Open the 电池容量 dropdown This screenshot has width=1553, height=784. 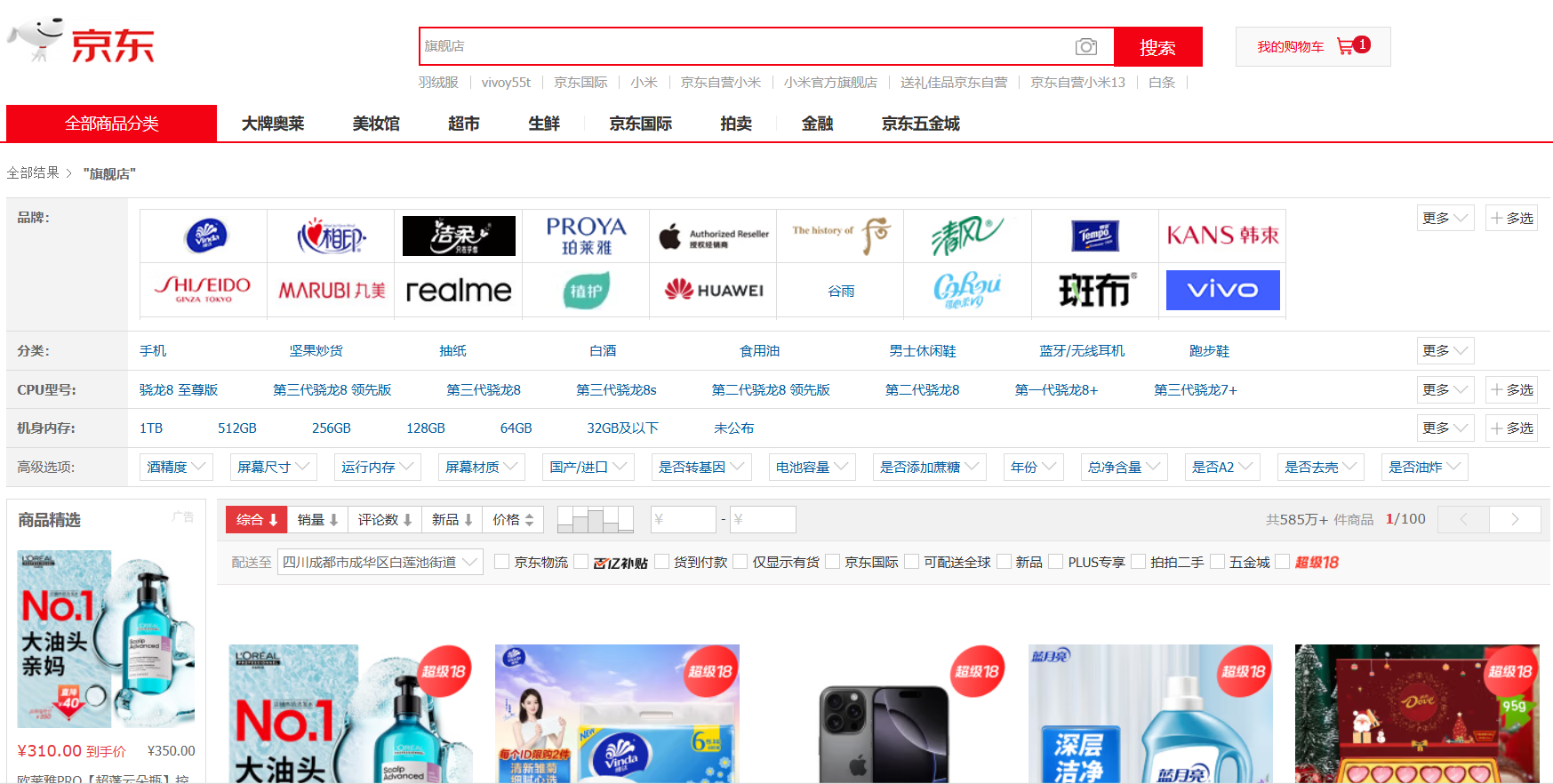point(812,467)
